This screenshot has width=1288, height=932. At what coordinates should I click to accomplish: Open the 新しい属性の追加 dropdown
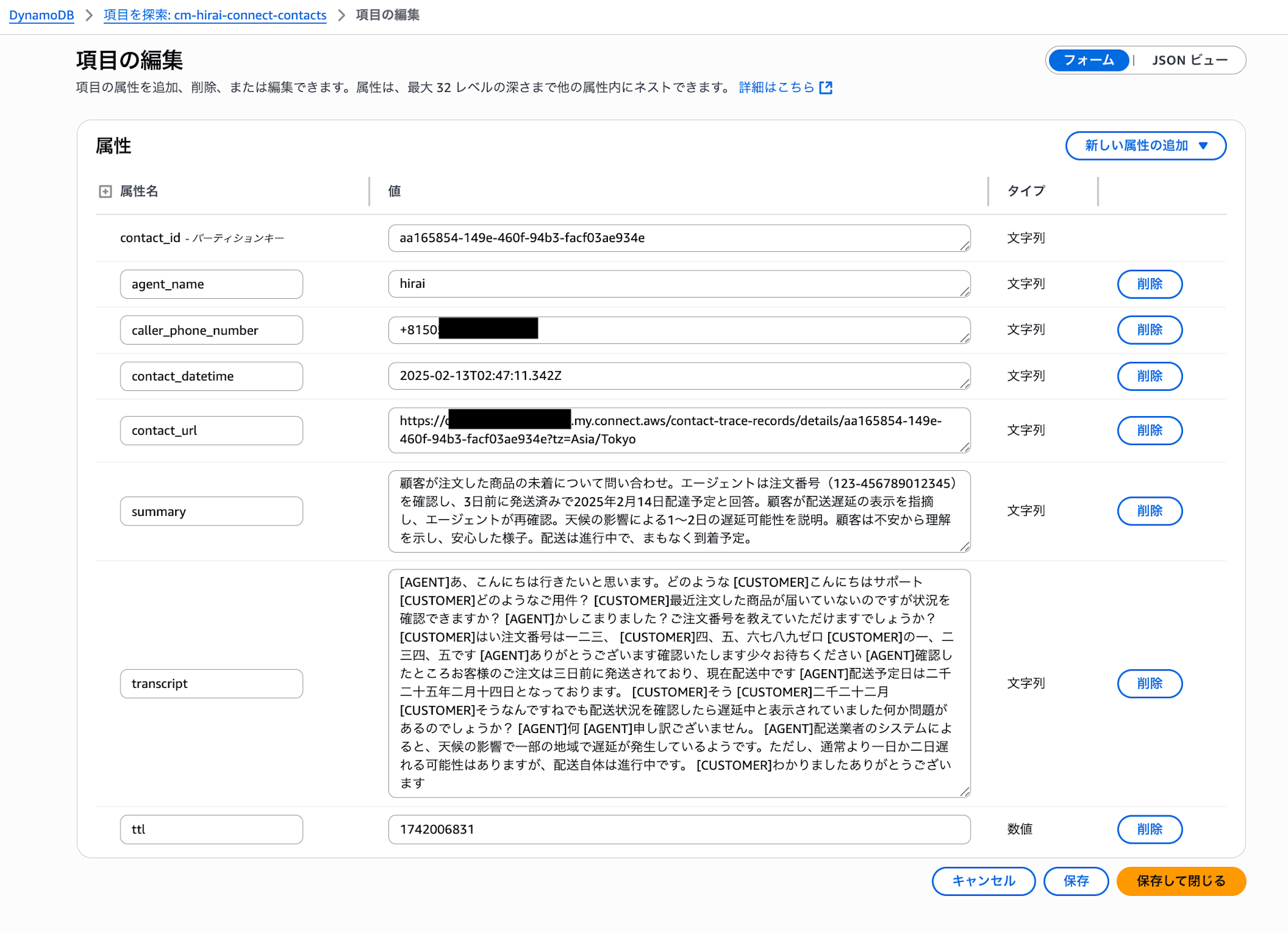coord(1146,146)
